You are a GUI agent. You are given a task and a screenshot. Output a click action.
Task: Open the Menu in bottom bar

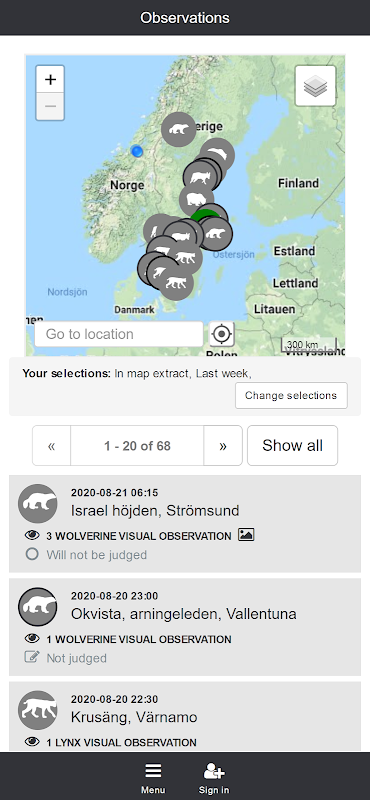tap(153, 779)
